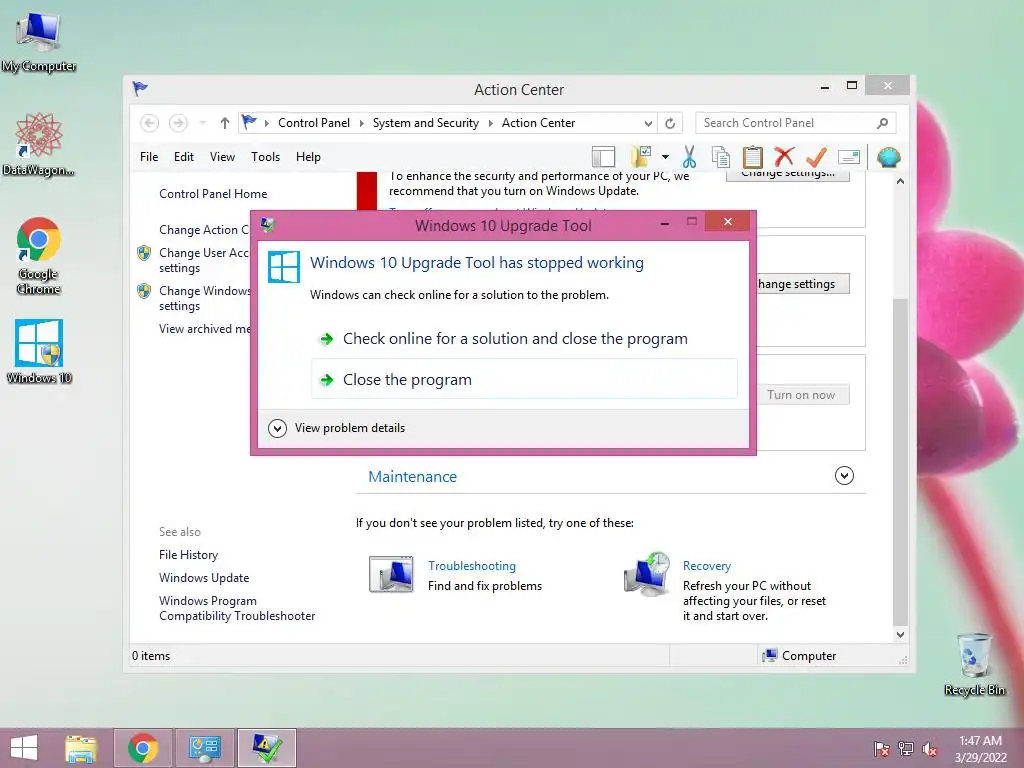The width and height of the screenshot is (1024, 768).
Task: Click System and Security breadcrumb
Action: click(426, 123)
